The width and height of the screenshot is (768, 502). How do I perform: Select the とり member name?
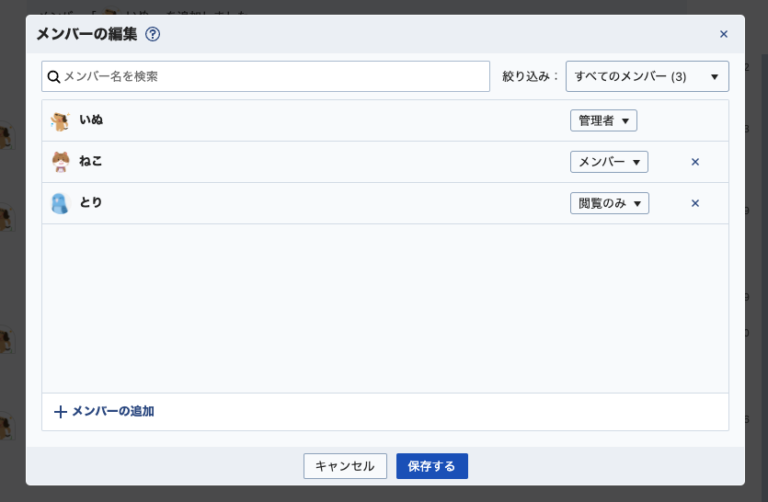click(x=91, y=202)
